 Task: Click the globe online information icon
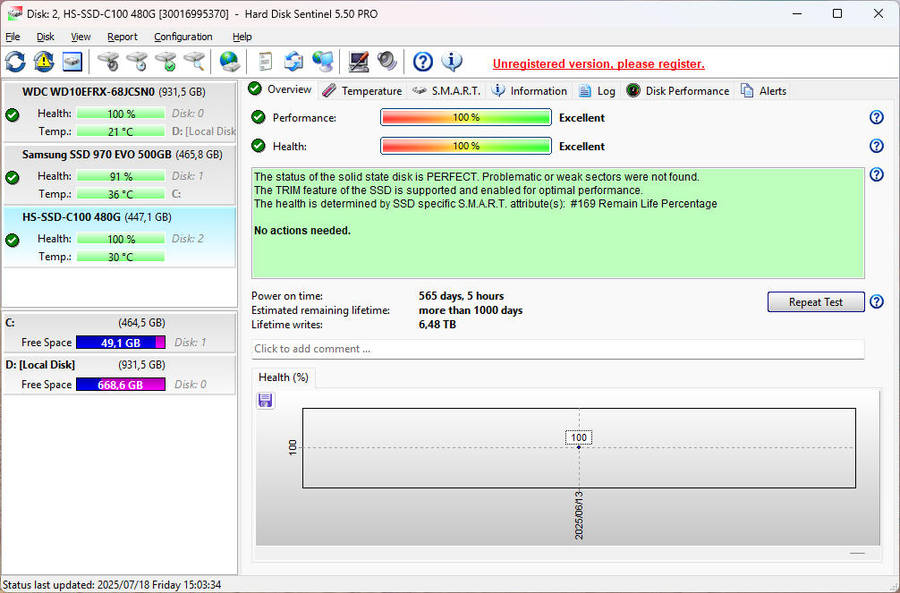(x=228, y=61)
